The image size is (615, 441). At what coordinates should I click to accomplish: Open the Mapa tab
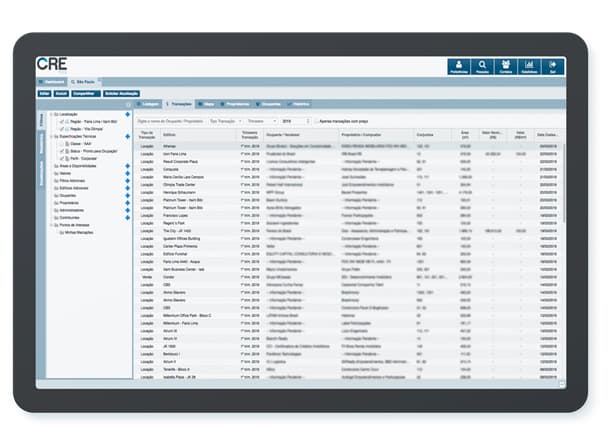[x=206, y=104]
